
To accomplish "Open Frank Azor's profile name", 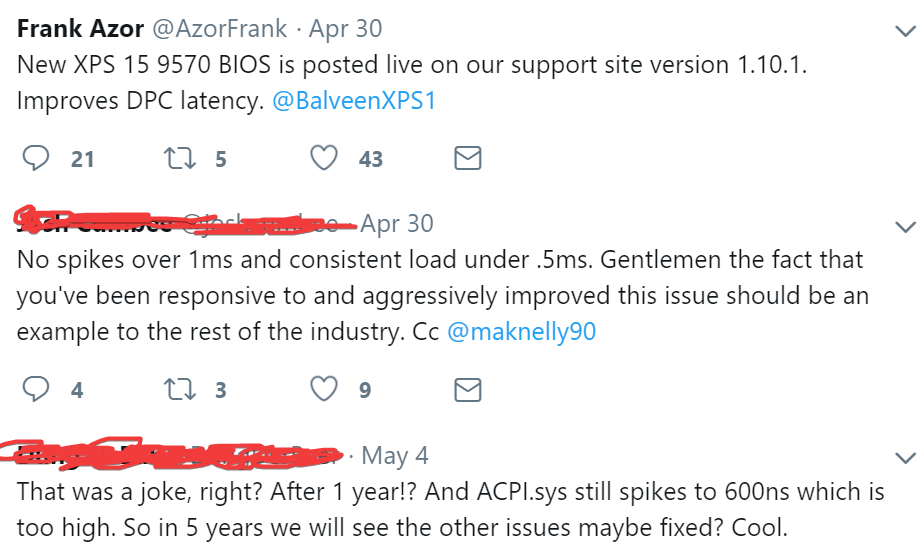I will point(80,29).
